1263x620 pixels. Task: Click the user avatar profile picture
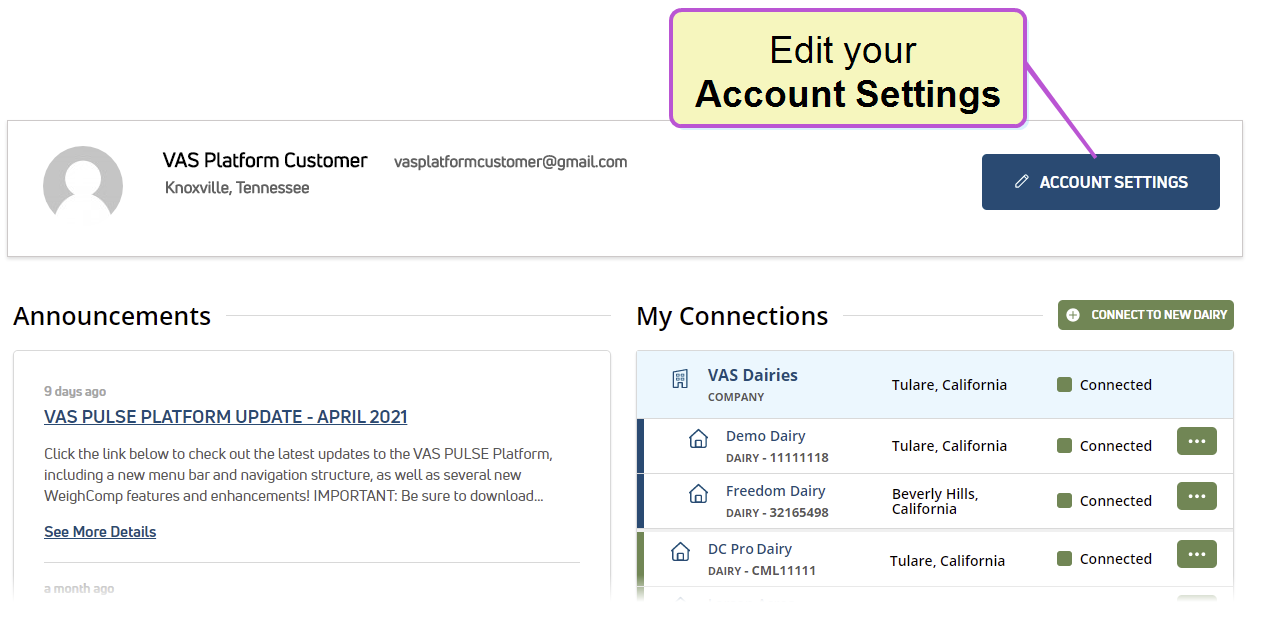(x=83, y=186)
